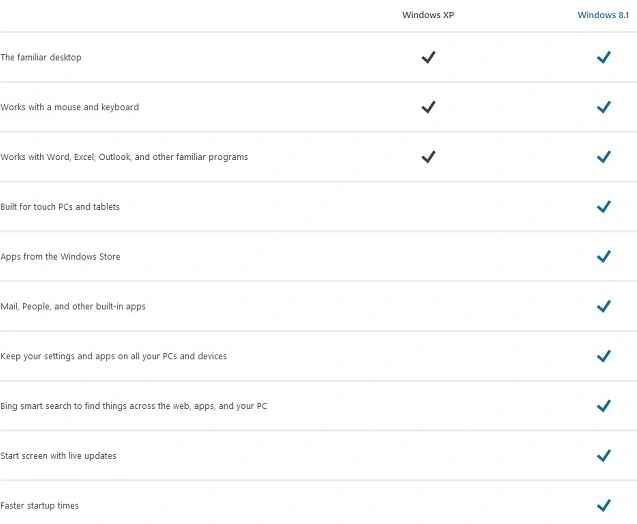Click the Windows 8.1 column header link
This screenshot has width=637, height=524.
tap(602, 15)
